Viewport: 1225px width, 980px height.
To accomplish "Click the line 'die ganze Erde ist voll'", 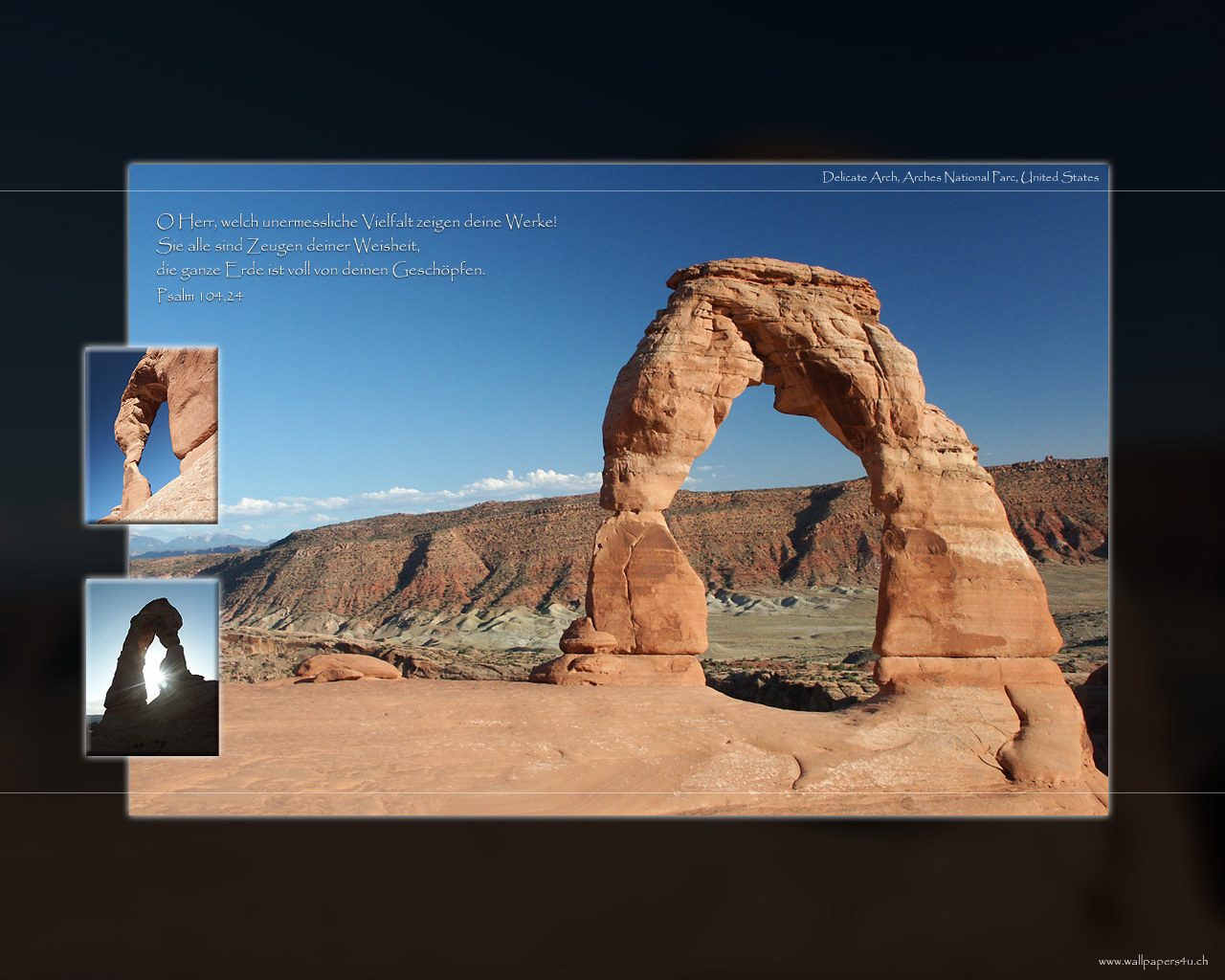I will tap(321, 270).
